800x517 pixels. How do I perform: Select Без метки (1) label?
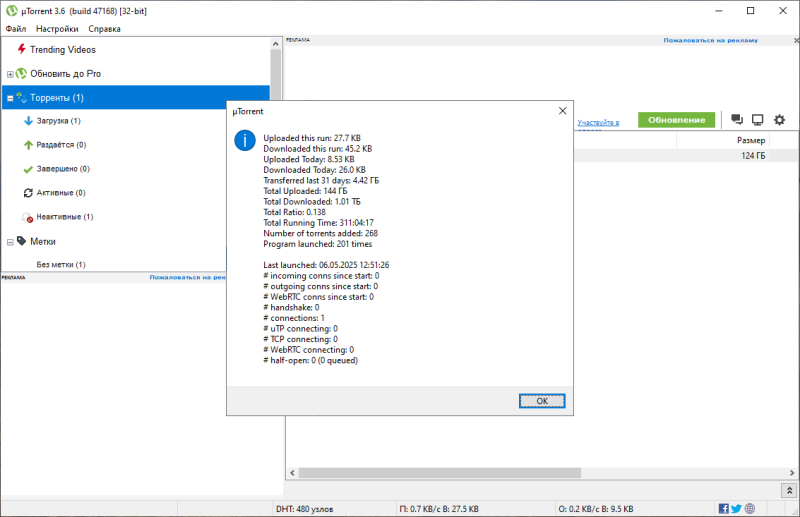click(x=61, y=264)
